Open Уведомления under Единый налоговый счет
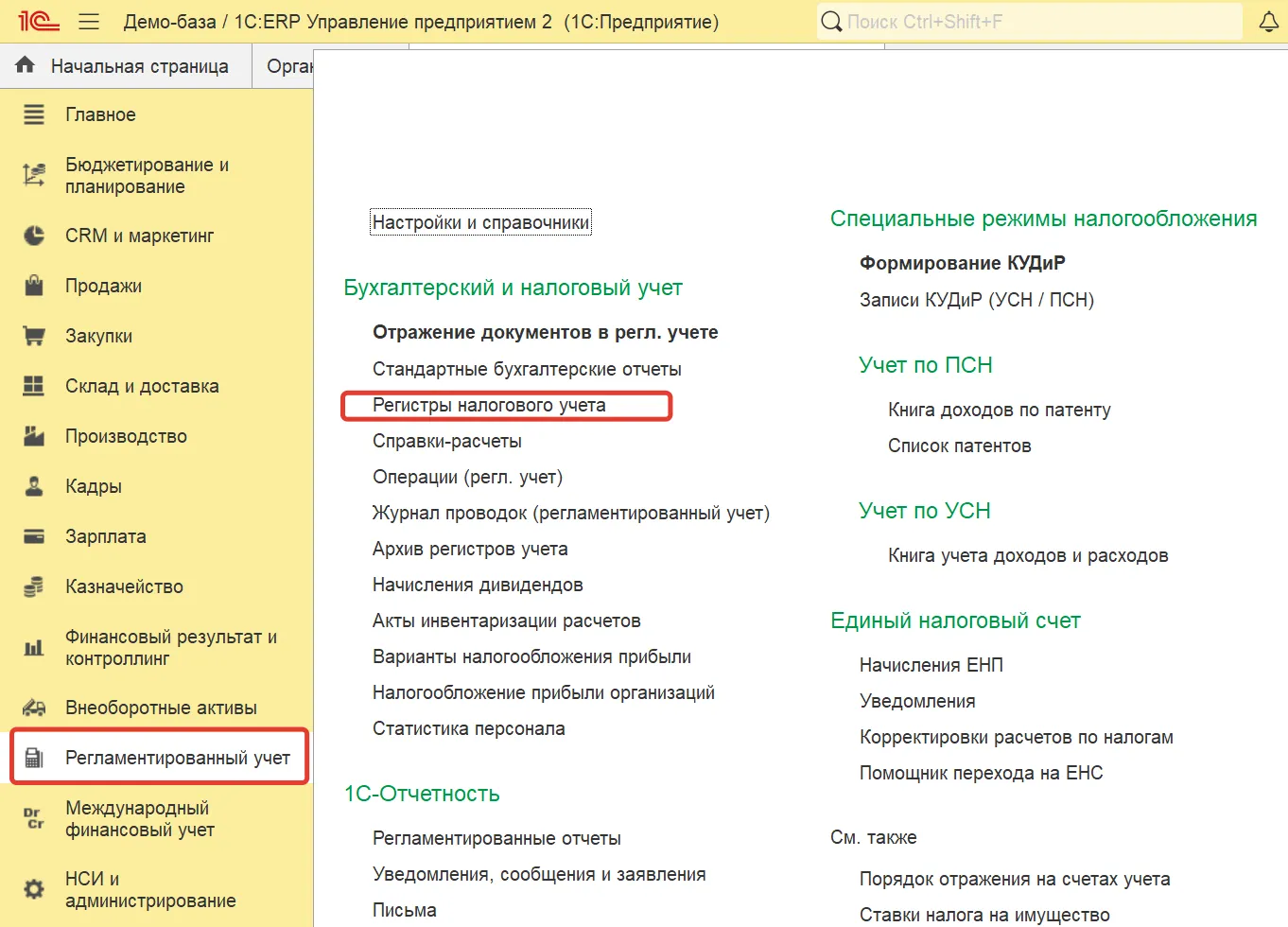 [917, 701]
